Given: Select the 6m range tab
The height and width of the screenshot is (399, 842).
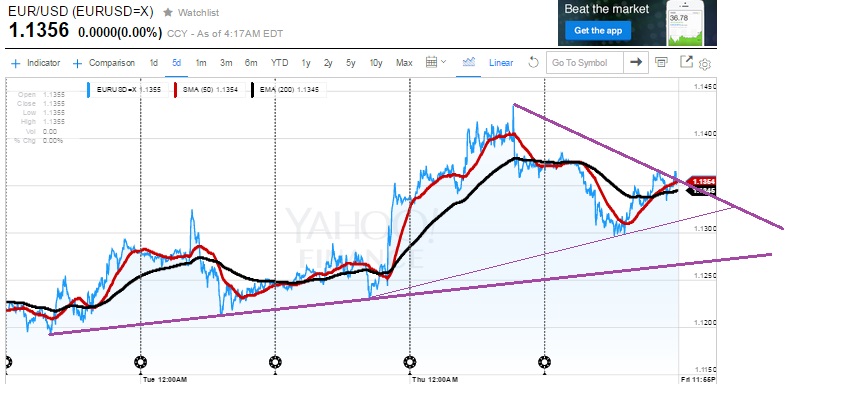Looking at the screenshot, I should coord(251,63).
